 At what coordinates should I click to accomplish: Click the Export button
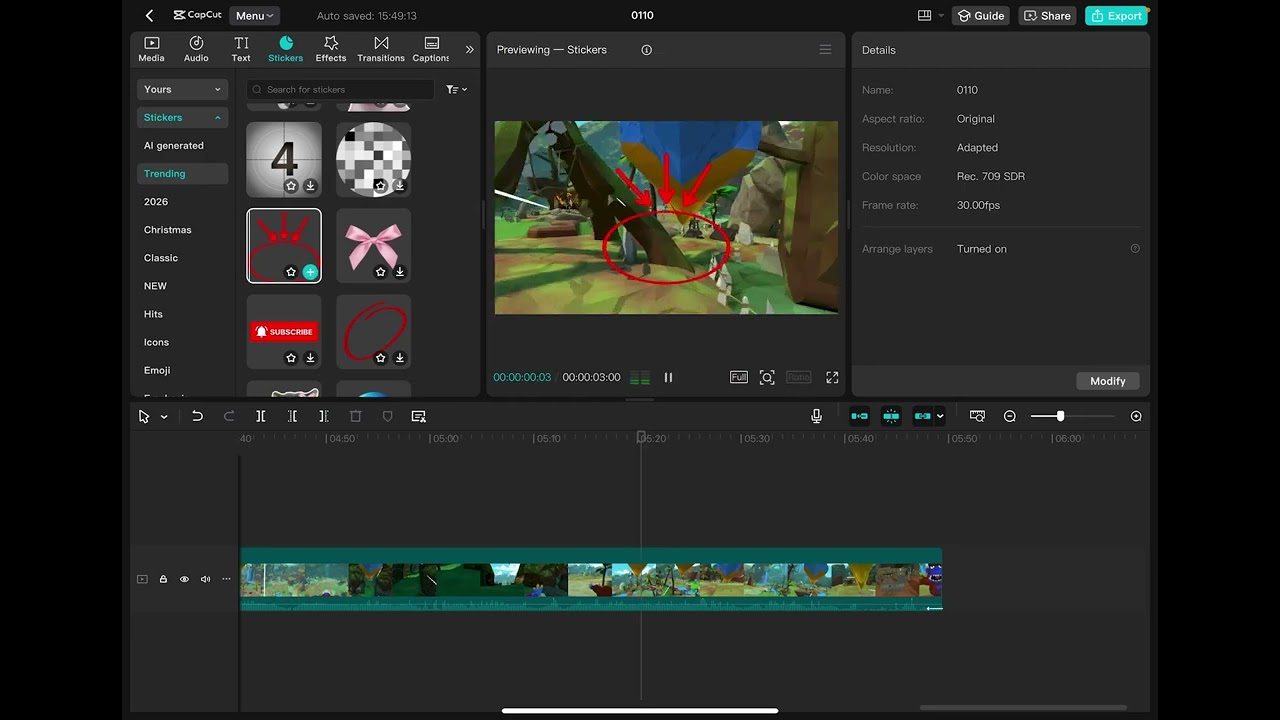pos(1116,16)
